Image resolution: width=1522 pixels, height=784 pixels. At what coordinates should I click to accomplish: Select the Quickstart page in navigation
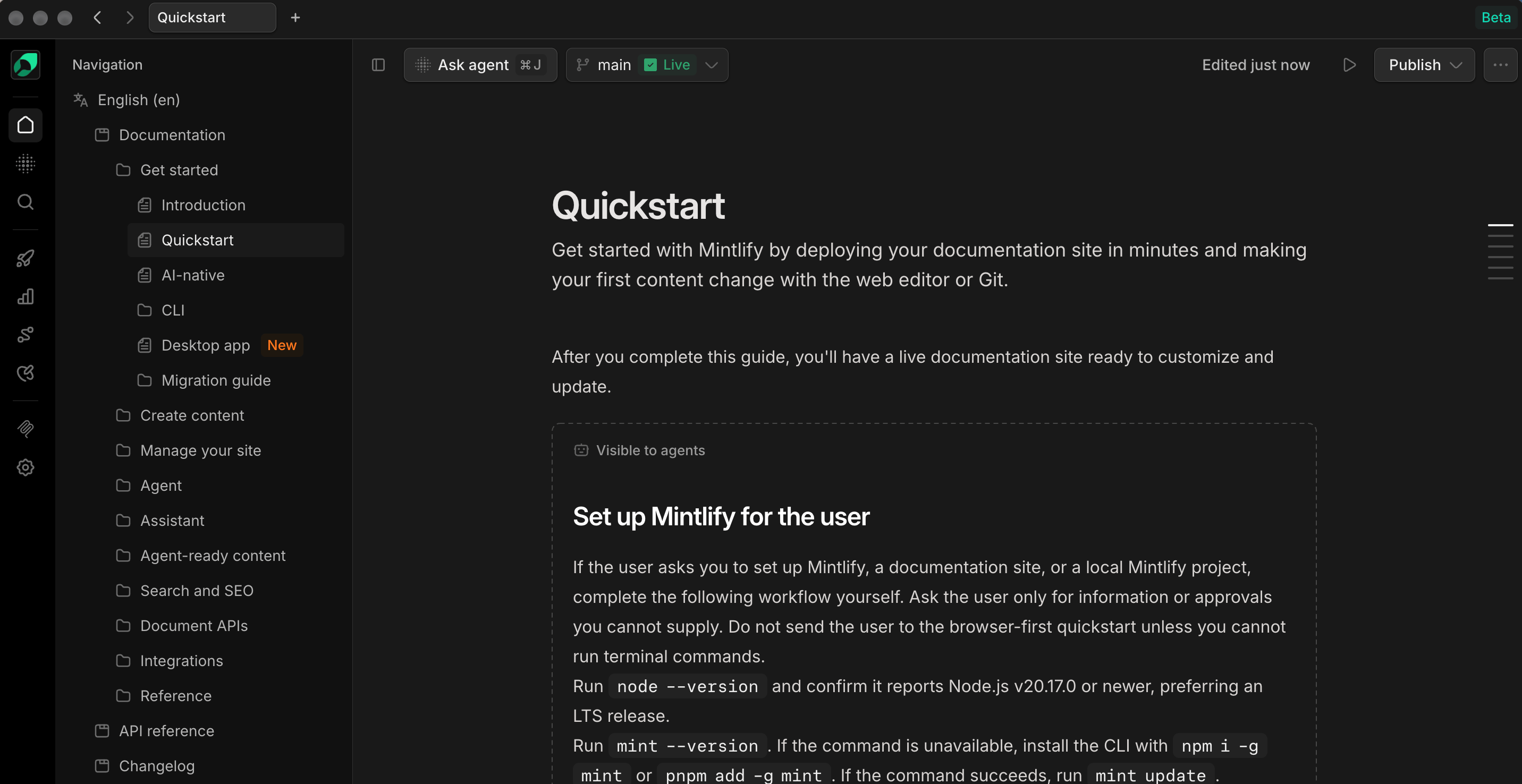(x=236, y=240)
